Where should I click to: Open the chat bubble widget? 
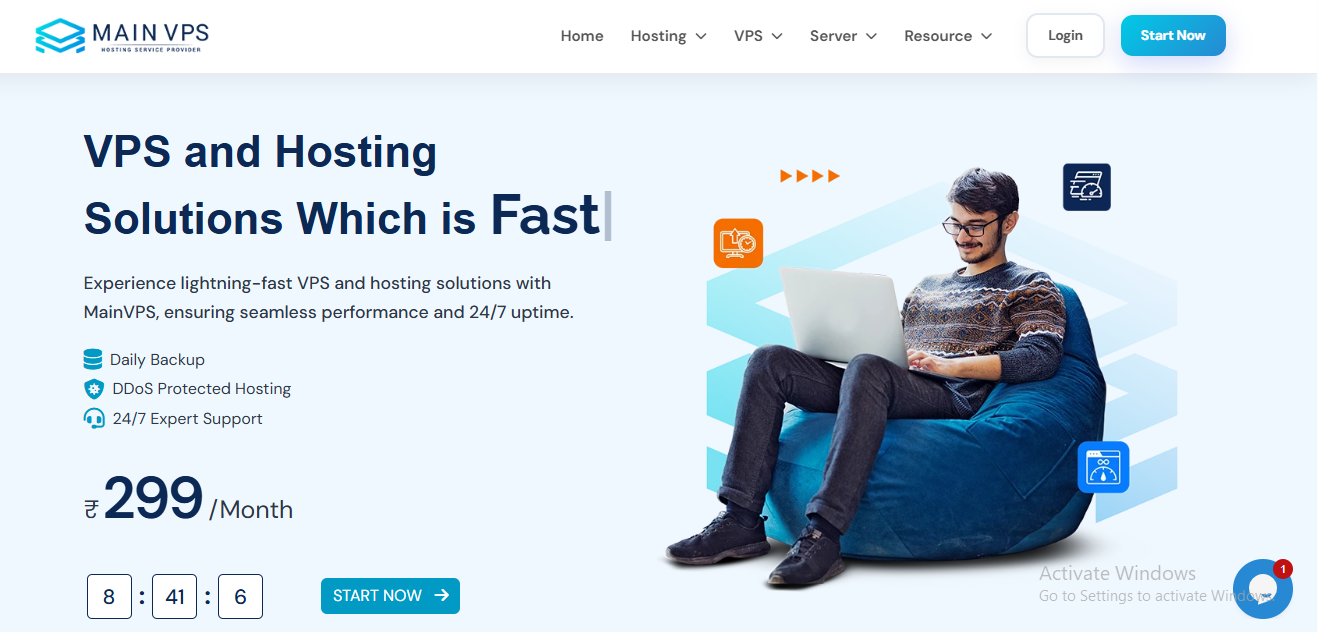click(x=1262, y=588)
